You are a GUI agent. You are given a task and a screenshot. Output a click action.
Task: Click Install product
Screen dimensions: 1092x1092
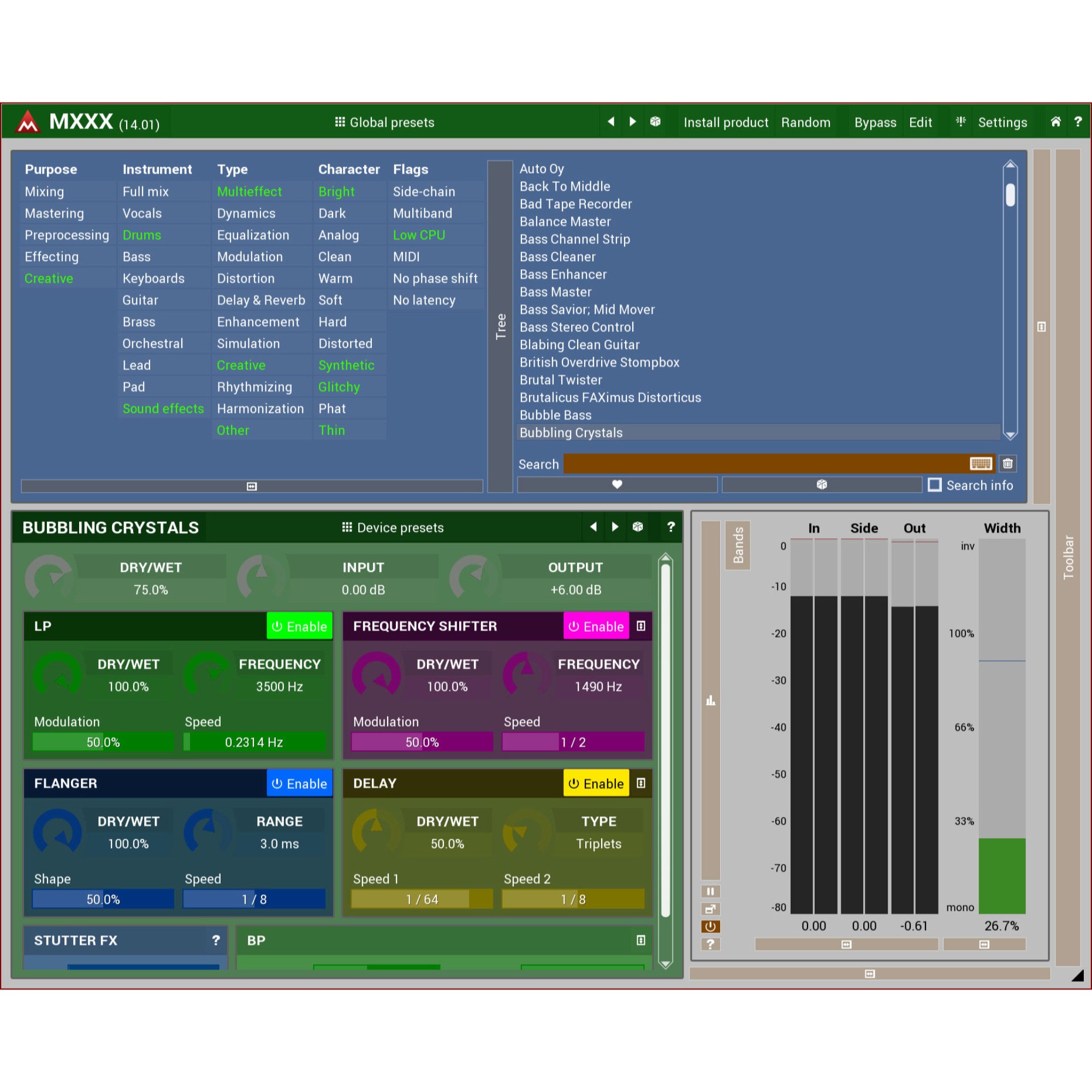(x=726, y=122)
